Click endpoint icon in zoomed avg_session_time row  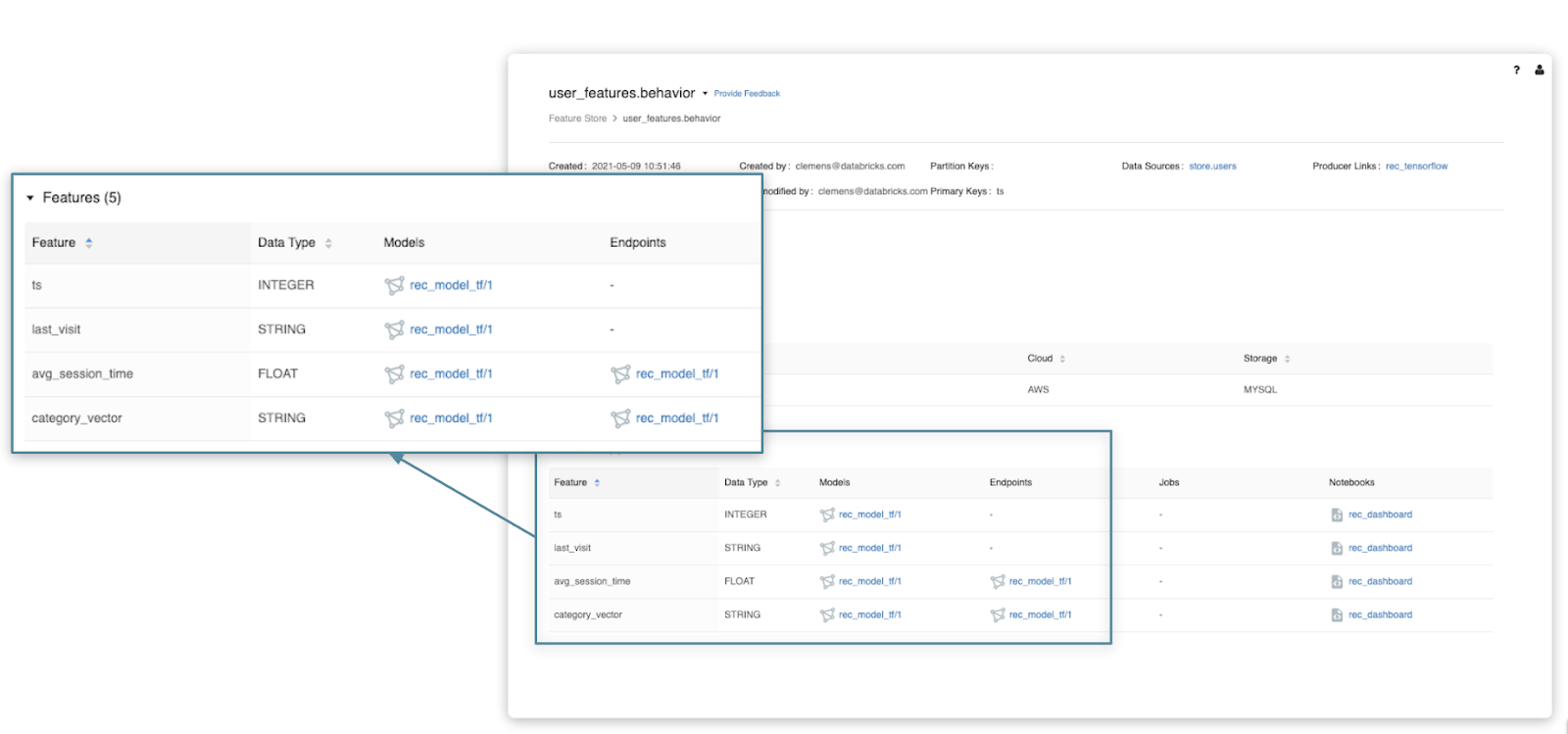tap(620, 374)
